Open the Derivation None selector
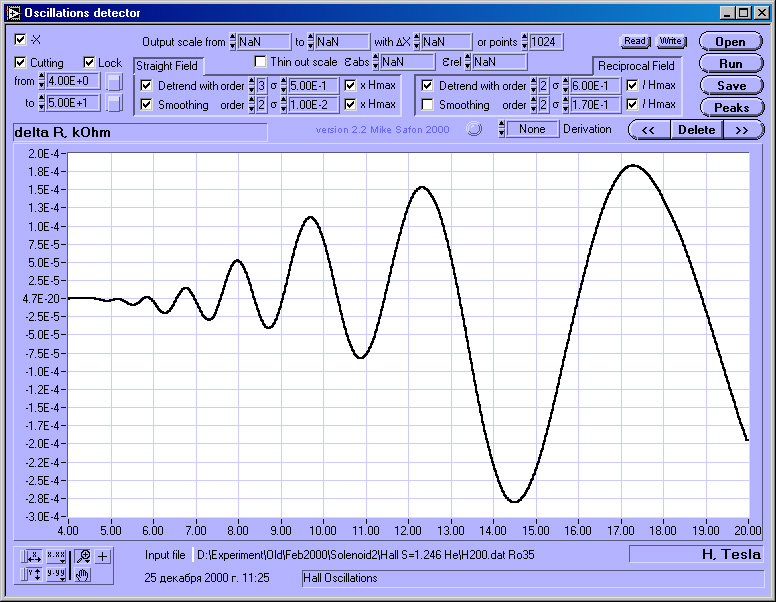 coord(532,129)
